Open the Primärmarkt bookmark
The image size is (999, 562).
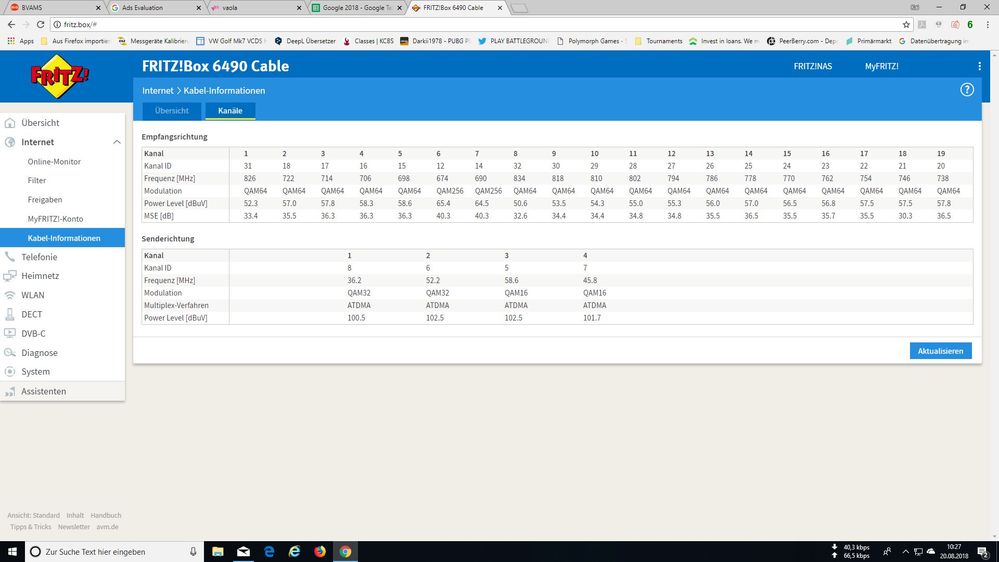click(868, 41)
